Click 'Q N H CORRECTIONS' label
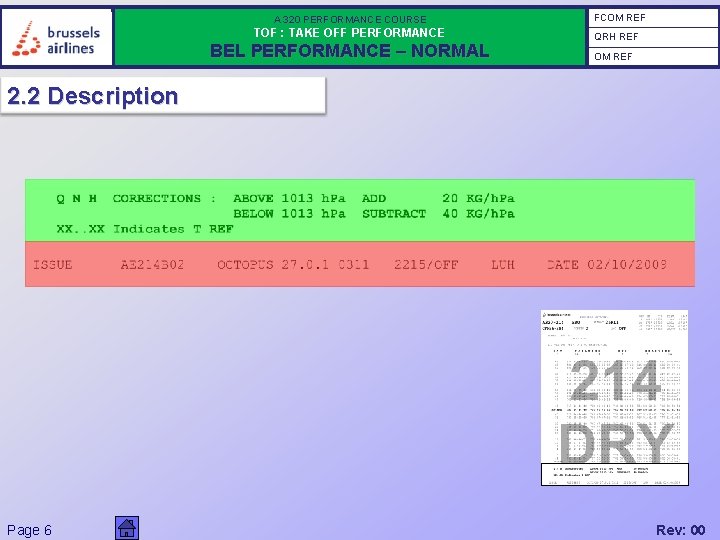The image size is (720, 540). (x=129, y=198)
